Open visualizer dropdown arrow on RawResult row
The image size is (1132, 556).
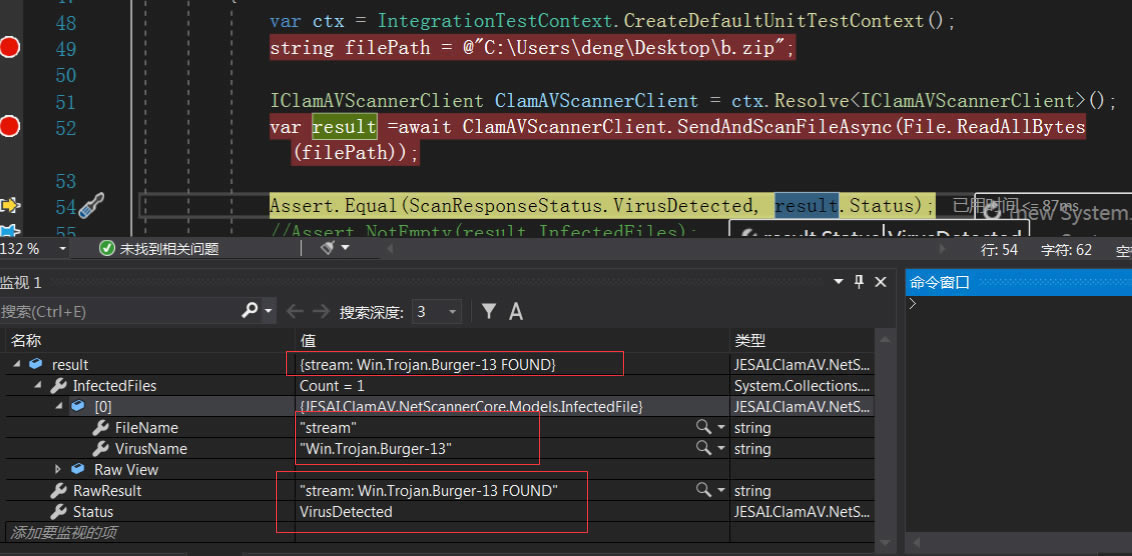(x=721, y=490)
